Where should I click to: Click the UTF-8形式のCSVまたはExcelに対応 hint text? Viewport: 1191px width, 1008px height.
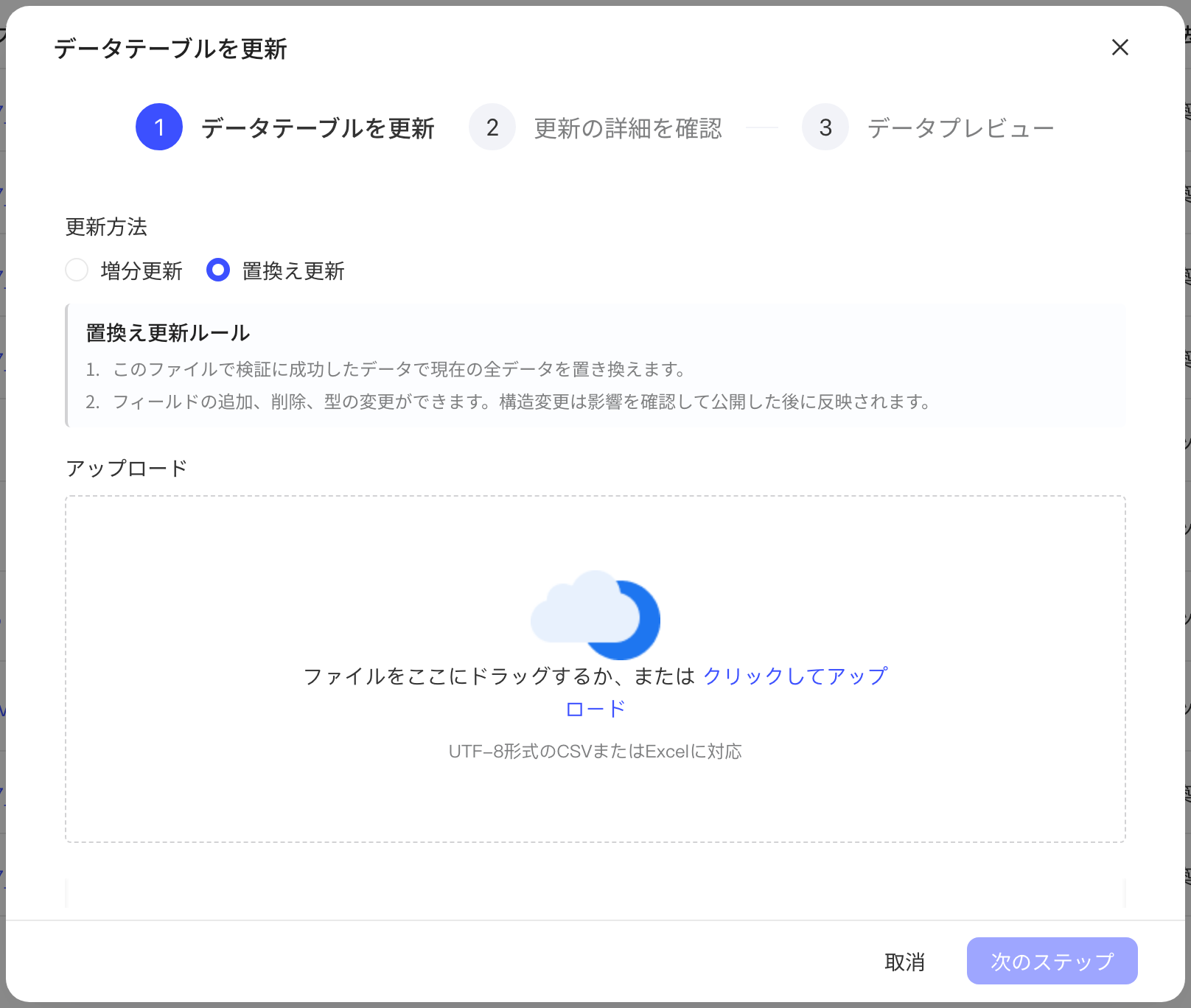(x=595, y=752)
